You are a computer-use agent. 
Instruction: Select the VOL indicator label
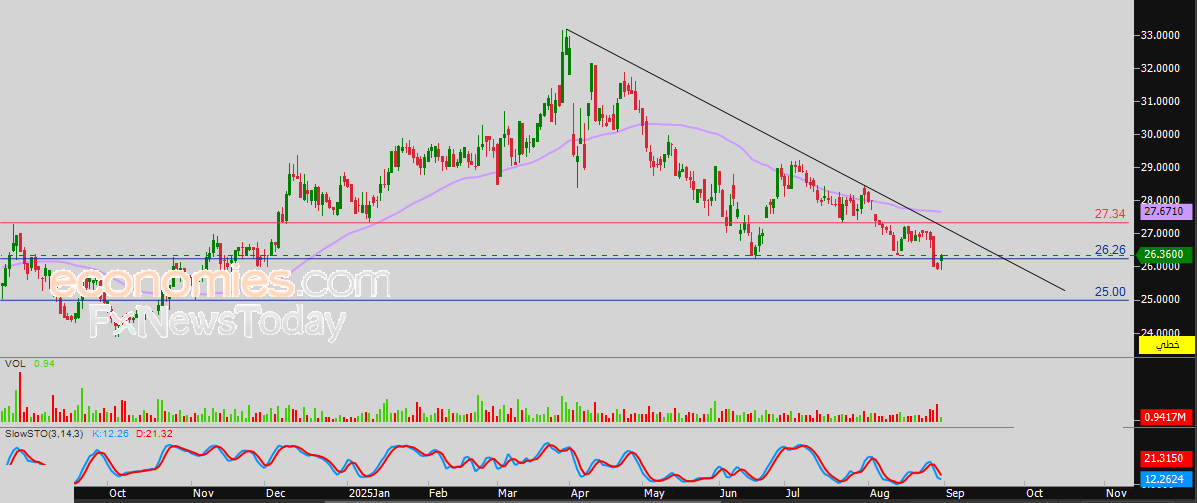point(15,364)
